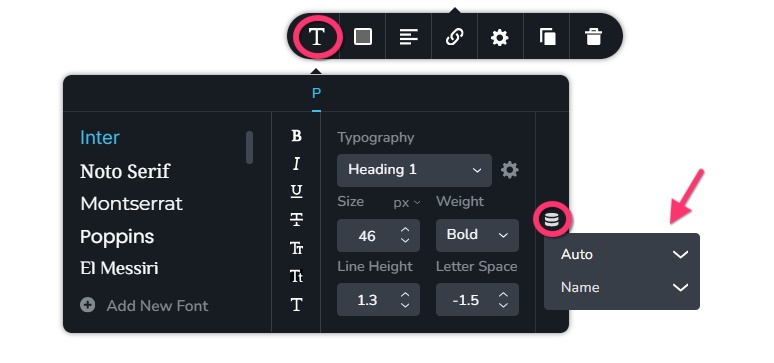Click the Typography label text
The image size is (774, 363).
pos(376,137)
